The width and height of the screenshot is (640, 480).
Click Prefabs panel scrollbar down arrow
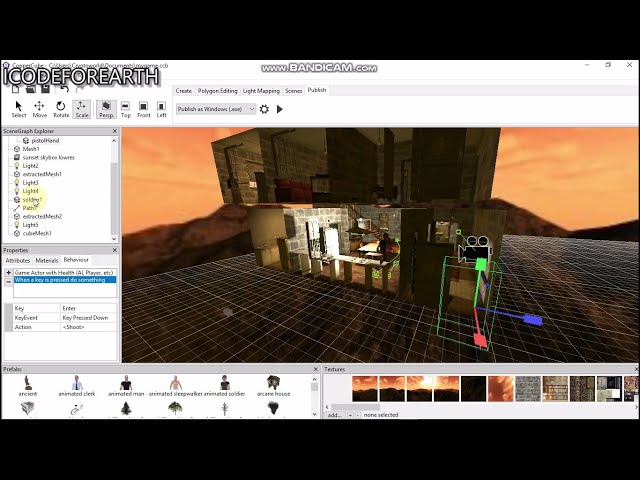pyautogui.click(x=314, y=414)
